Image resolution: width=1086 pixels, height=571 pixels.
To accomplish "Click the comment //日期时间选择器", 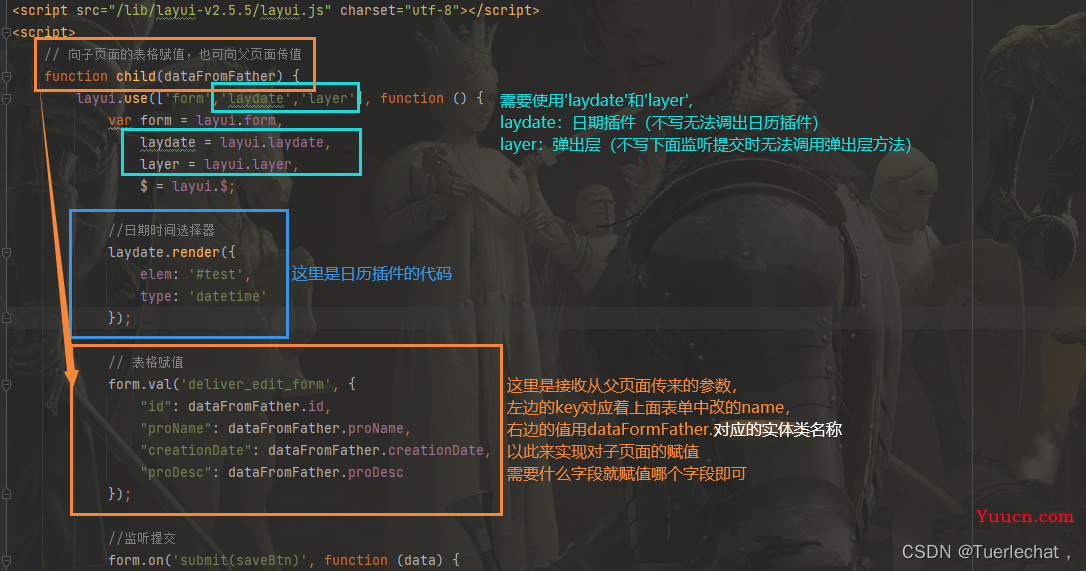I will click(x=161, y=230).
